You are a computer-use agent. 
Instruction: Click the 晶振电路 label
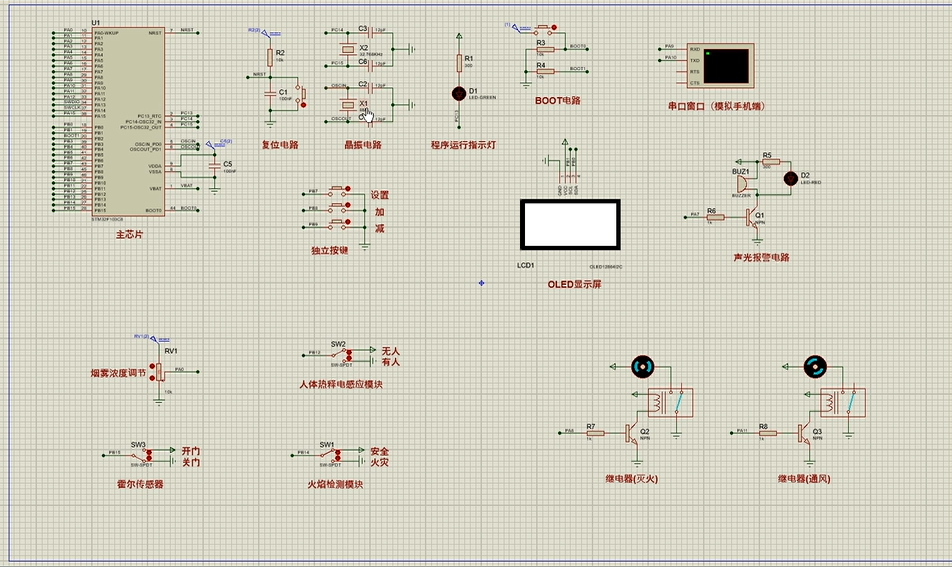tap(363, 145)
